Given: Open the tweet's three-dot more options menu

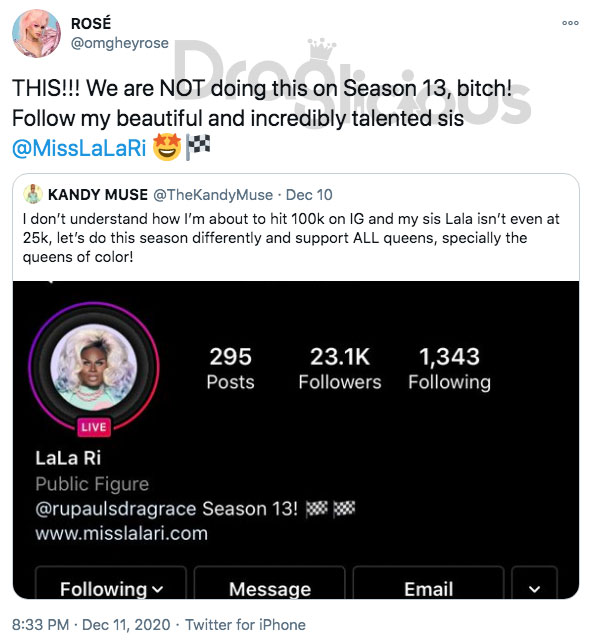Looking at the screenshot, I should 570,23.
